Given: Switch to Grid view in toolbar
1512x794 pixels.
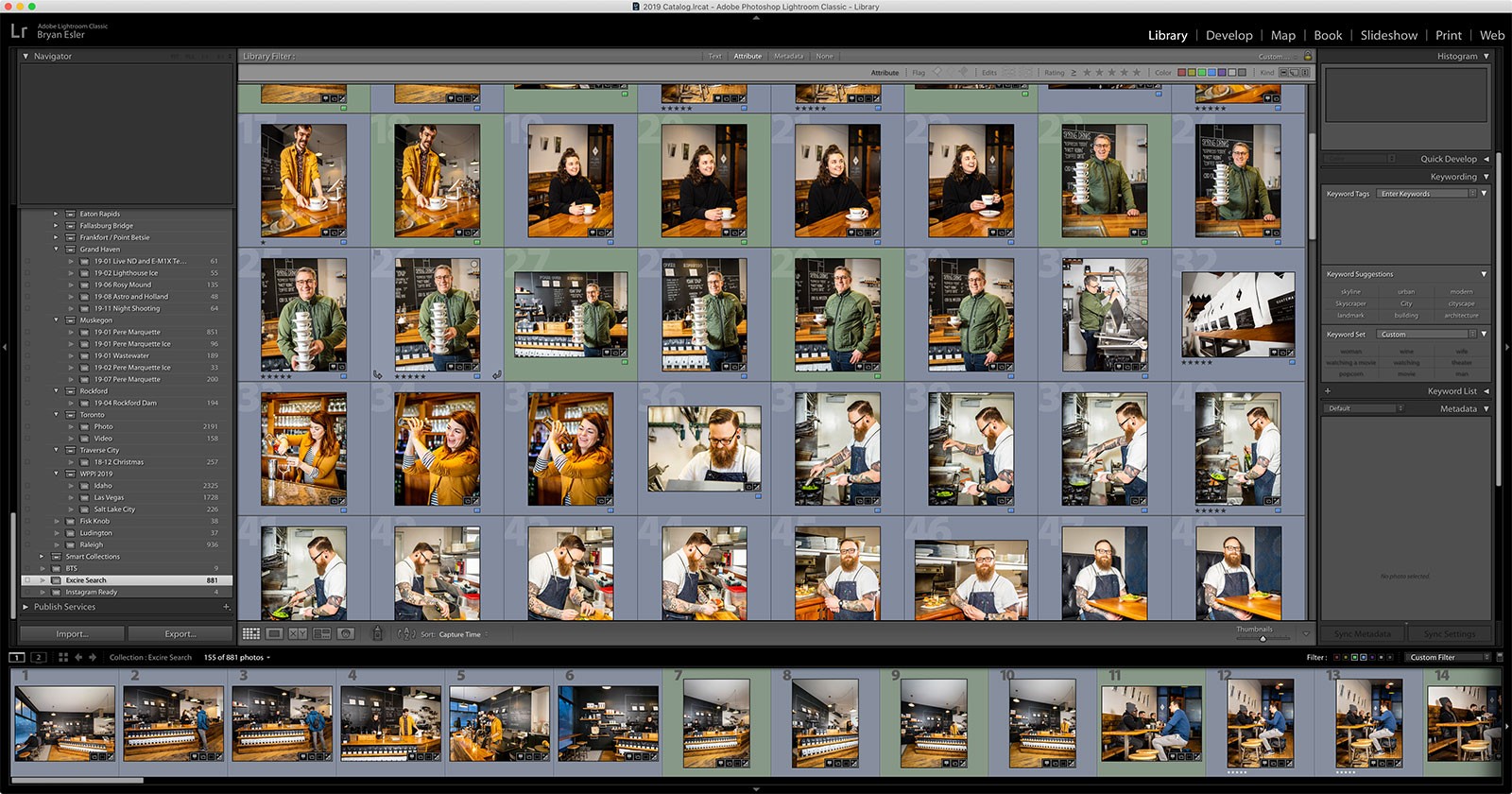Looking at the screenshot, I should click(250, 634).
